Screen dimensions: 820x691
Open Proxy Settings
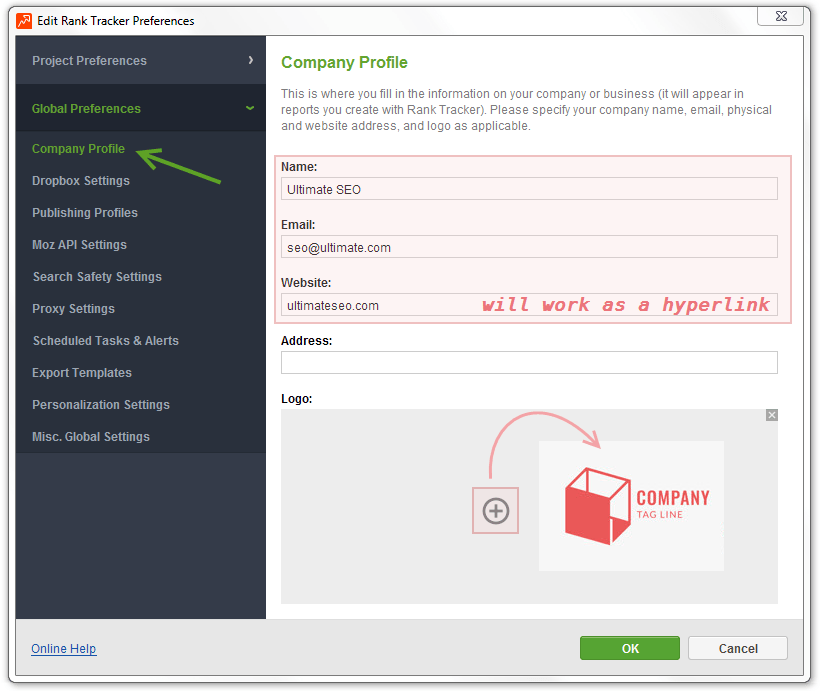coord(73,308)
